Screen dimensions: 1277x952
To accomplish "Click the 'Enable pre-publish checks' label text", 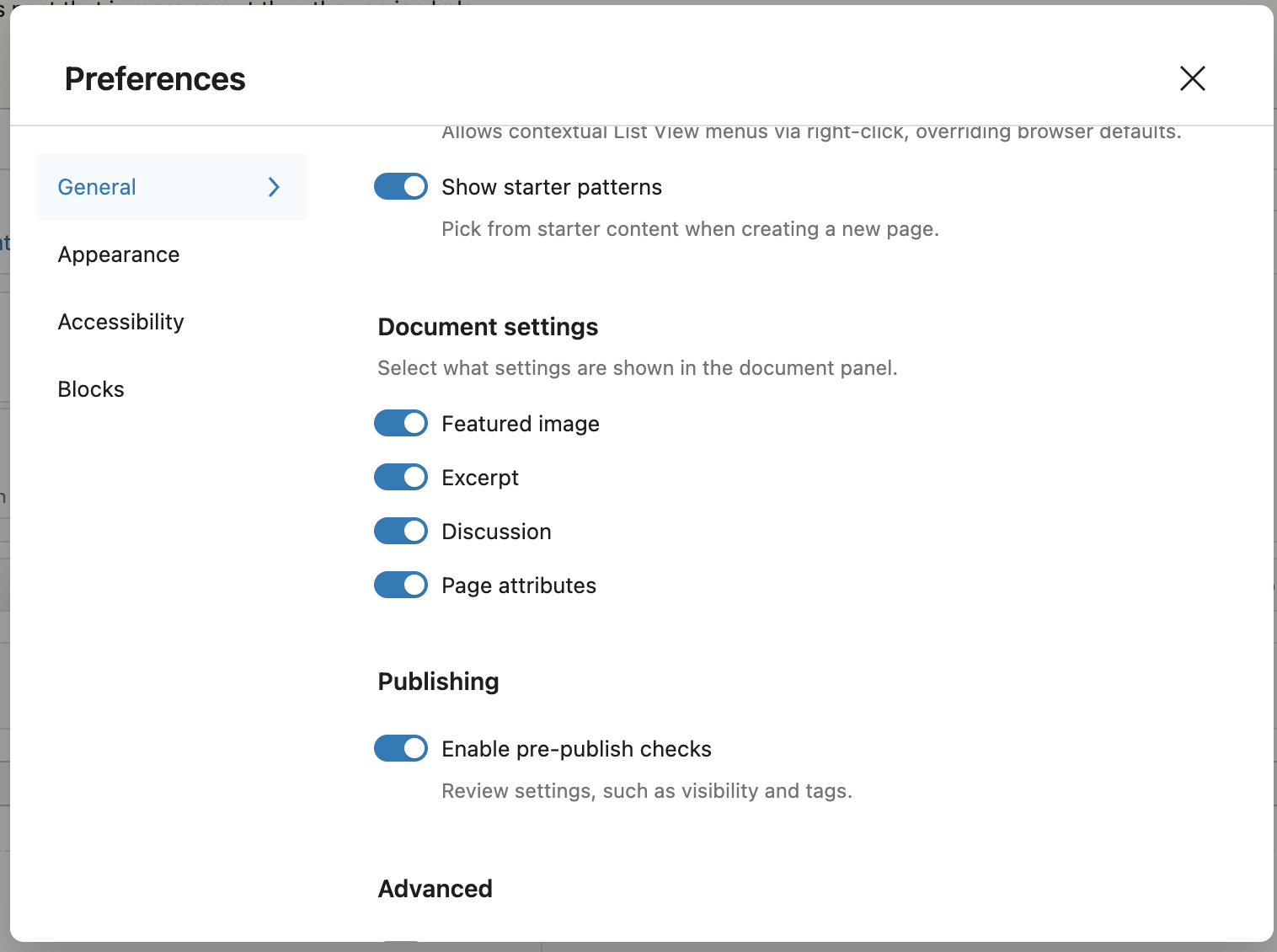I will point(576,749).
